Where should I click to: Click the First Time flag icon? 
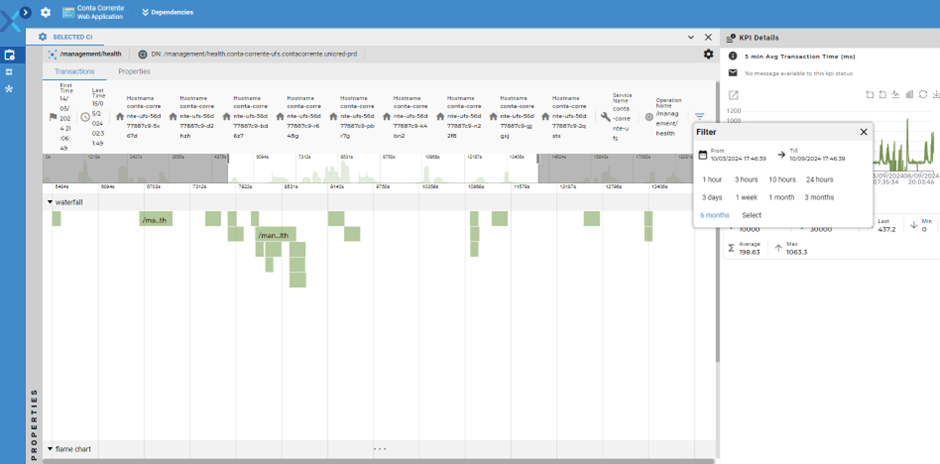click(53, 117)
